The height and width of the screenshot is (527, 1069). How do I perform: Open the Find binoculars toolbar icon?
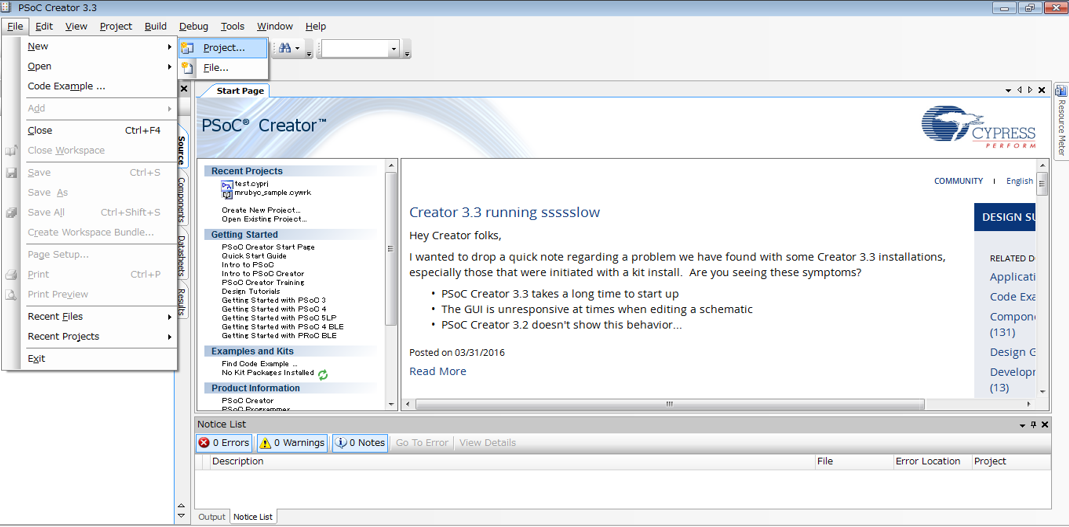click(x=284, y=48)
